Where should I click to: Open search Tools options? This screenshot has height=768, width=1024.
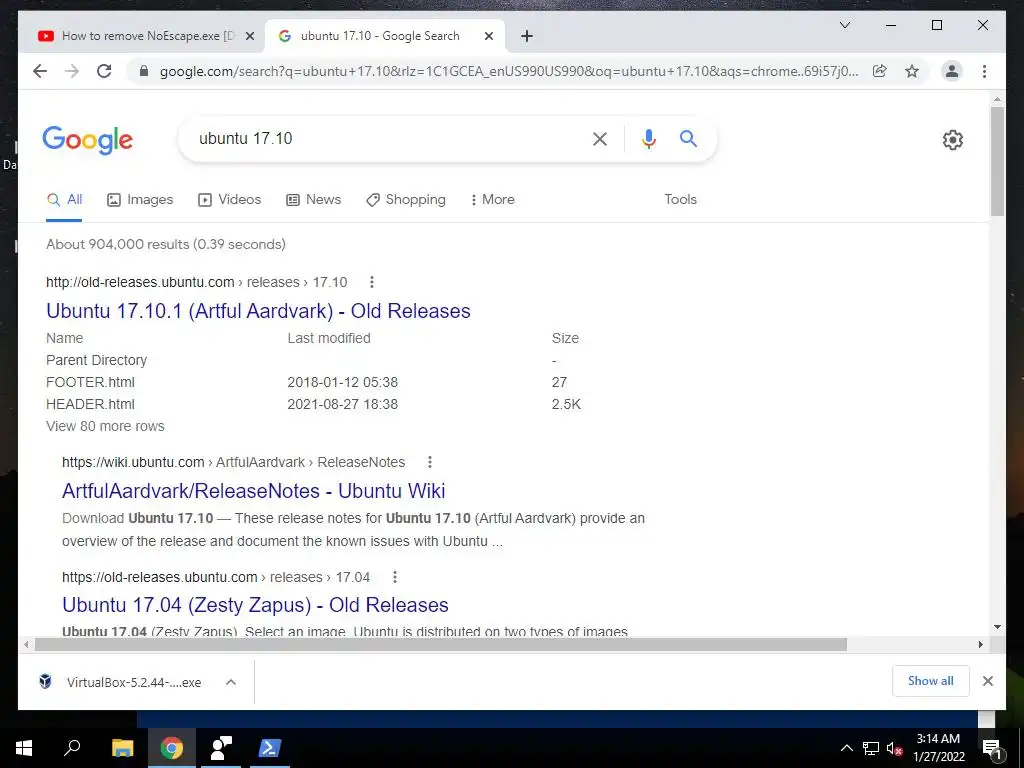[x=680, y=200]
